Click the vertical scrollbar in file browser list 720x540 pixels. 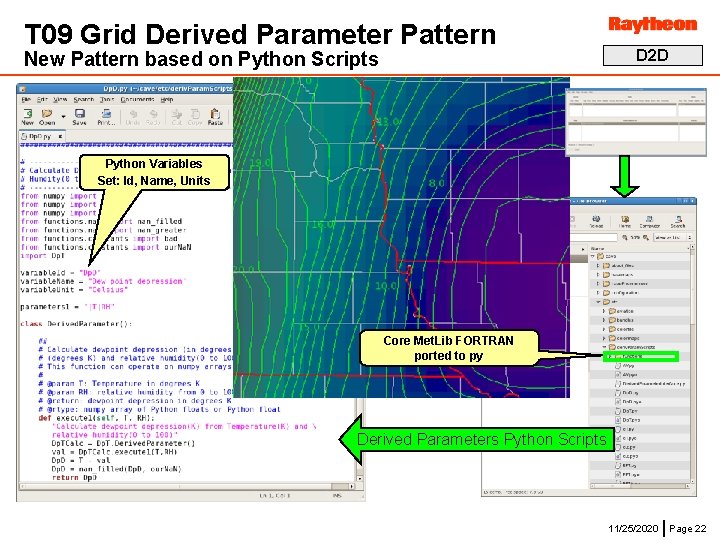coord(692,363)
